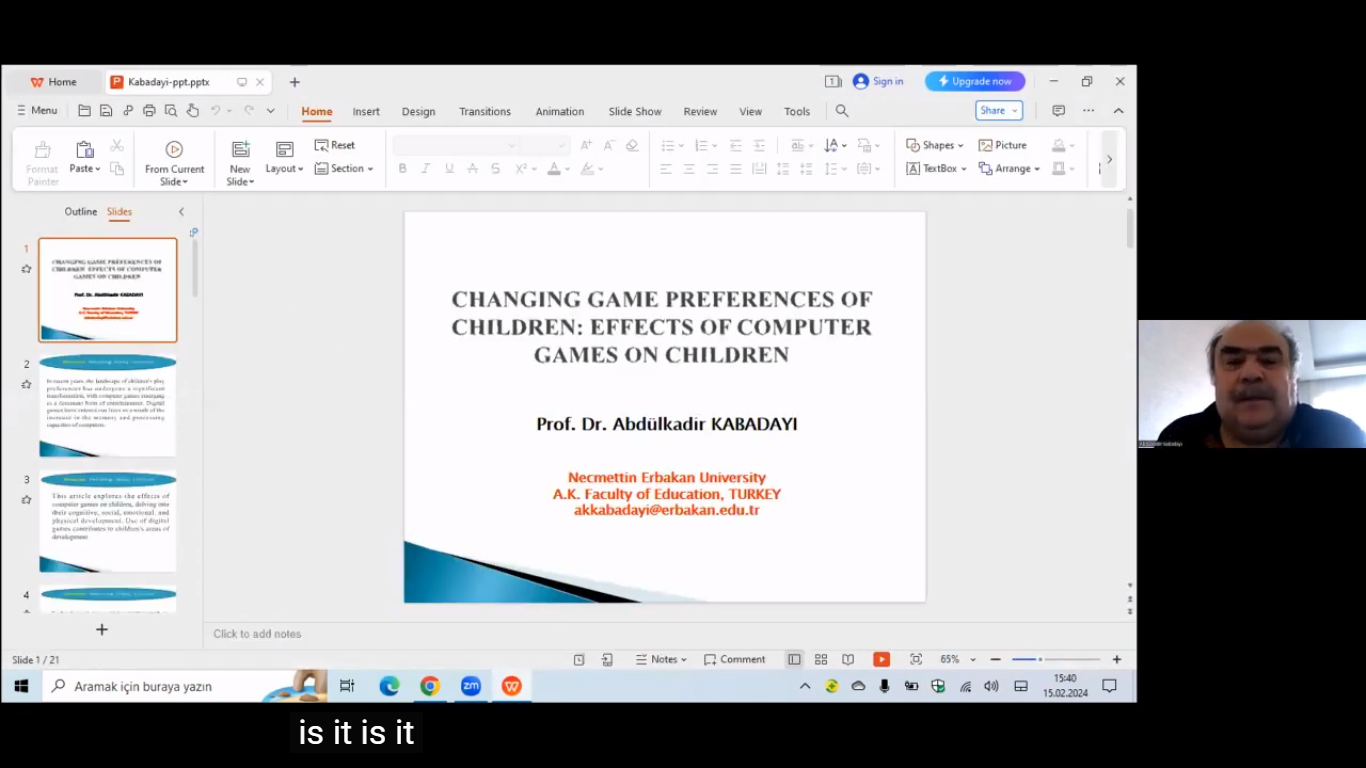
Task: Switch to slide sorter grid view
Action: [821, 660]
